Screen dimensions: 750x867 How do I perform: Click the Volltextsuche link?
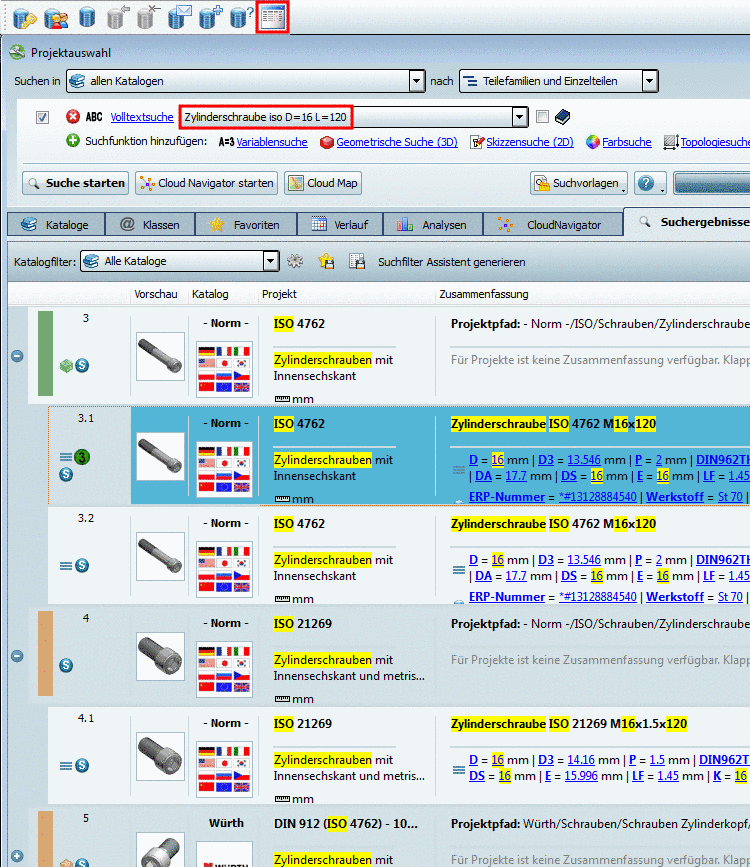[x=142, y=117]
